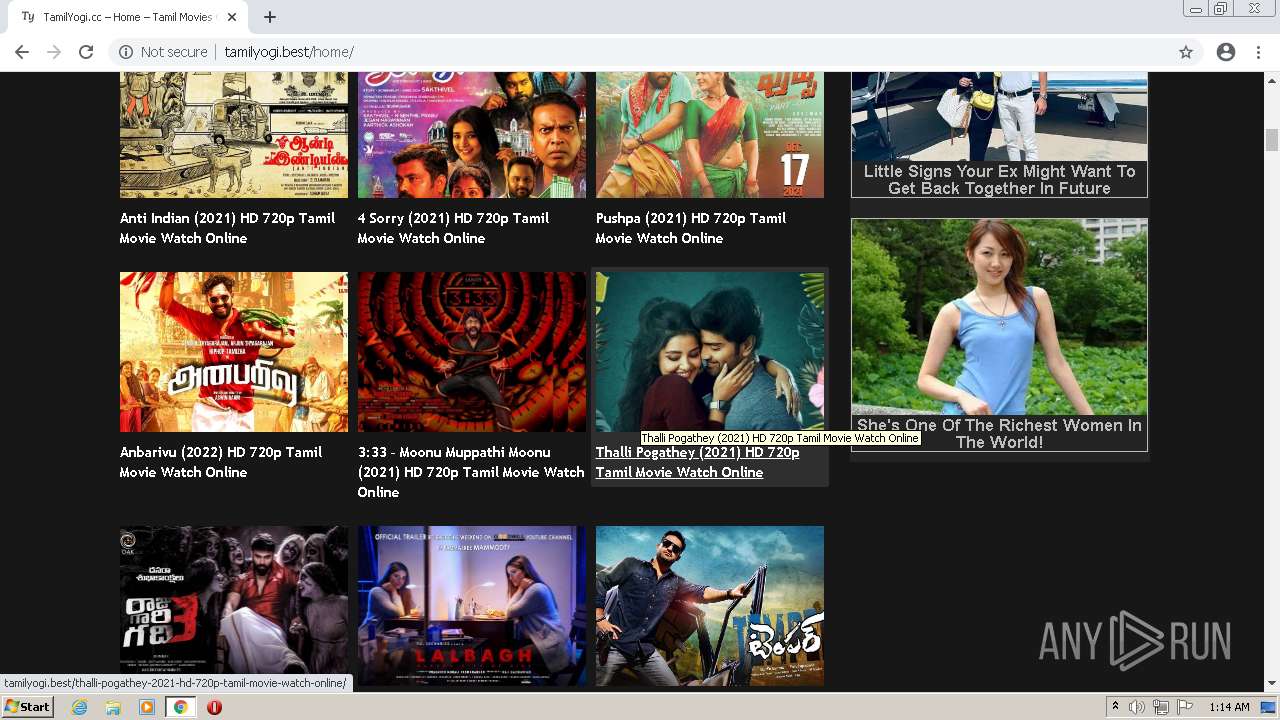Select the poster showing two women at table
The width and height of the screenshot is (1280, 720).
click(472, 606)
